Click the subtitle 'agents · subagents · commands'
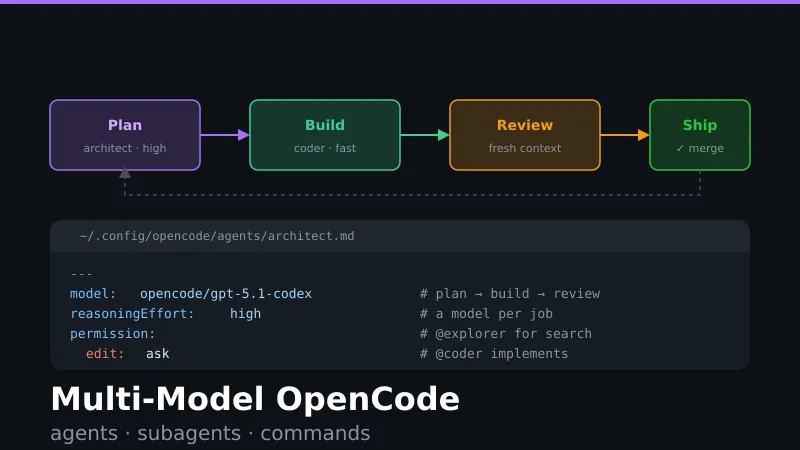800x450 pixels. point(210,433)
